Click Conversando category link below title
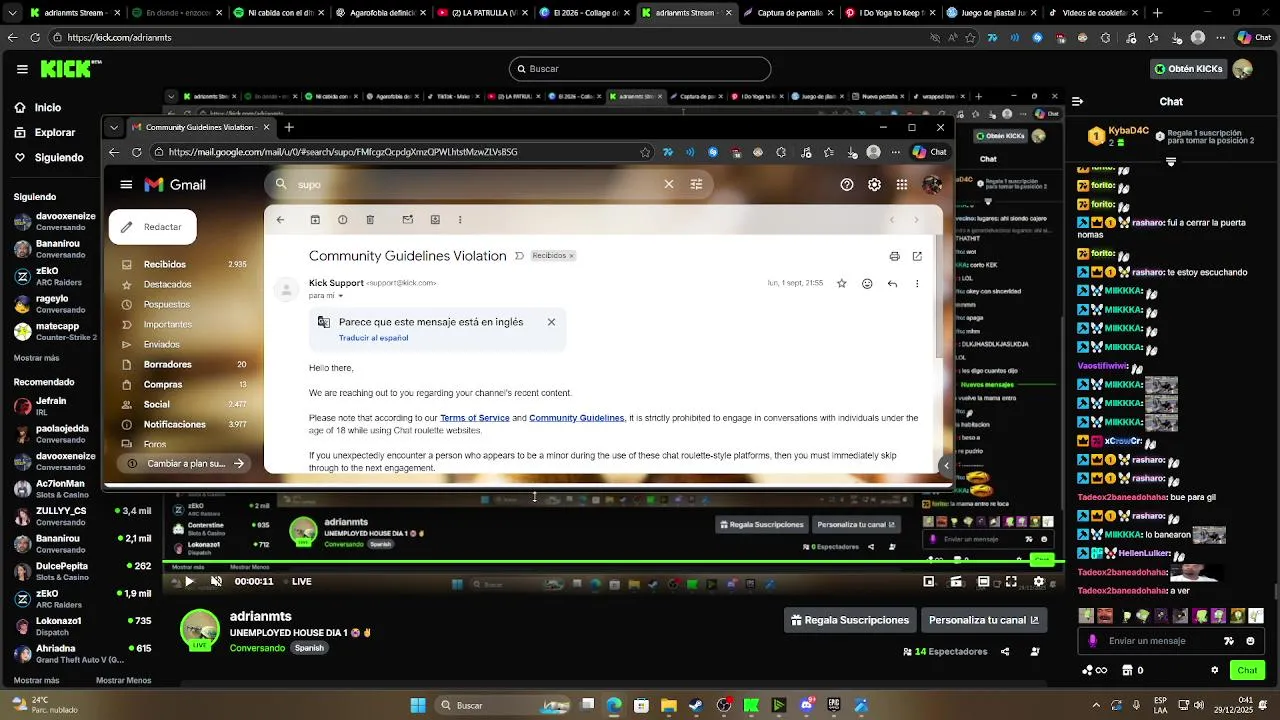 point(257,648)
